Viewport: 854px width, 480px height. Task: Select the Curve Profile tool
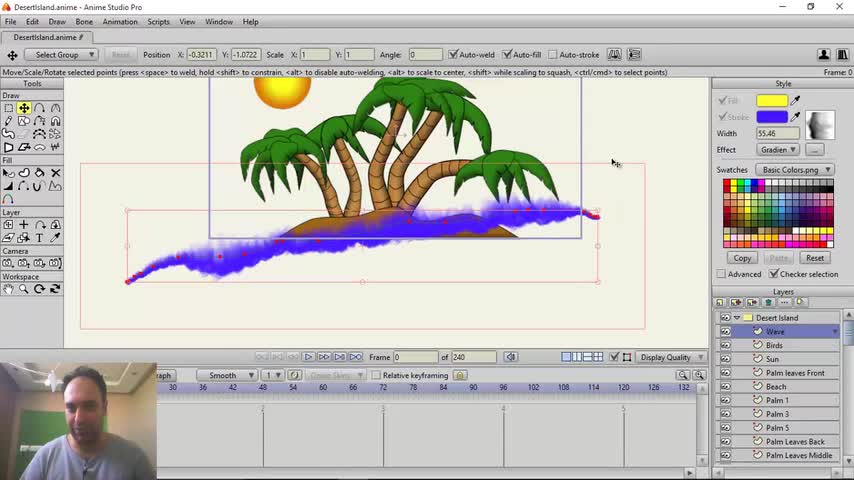coord(55,186)
